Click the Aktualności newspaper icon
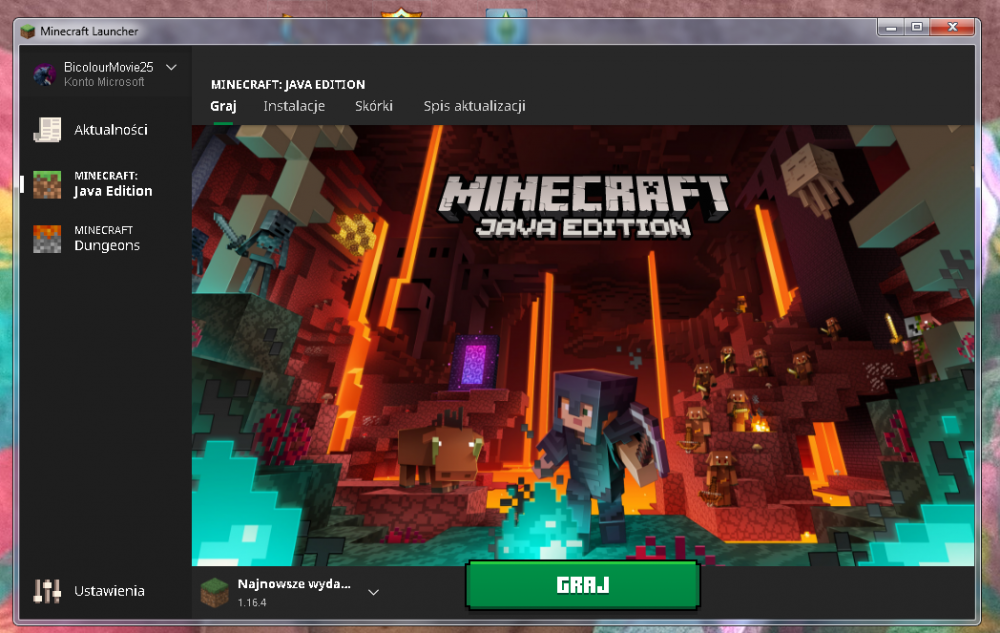This screenshot has width=1000, height=633. tap(47, 129)
